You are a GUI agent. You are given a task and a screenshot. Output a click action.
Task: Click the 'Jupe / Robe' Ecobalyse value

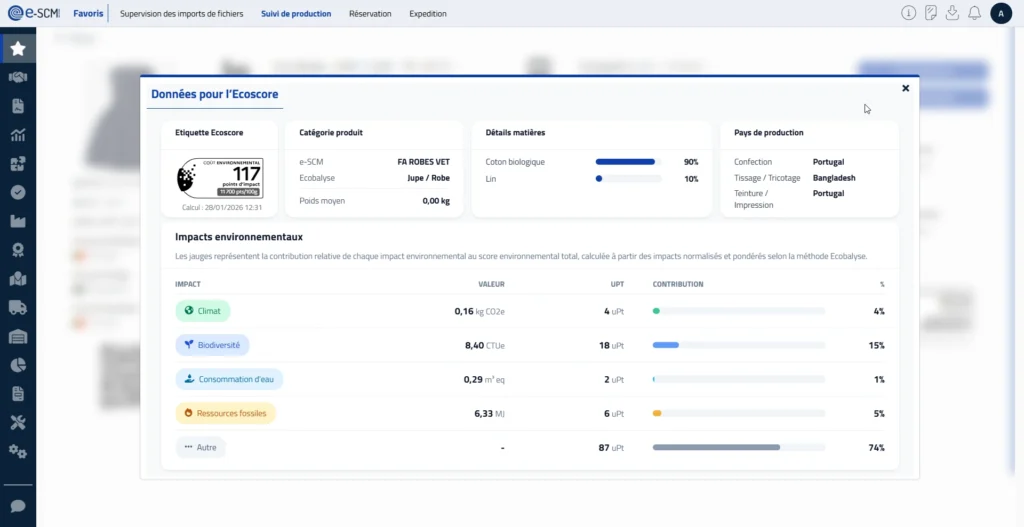[428, 178]
